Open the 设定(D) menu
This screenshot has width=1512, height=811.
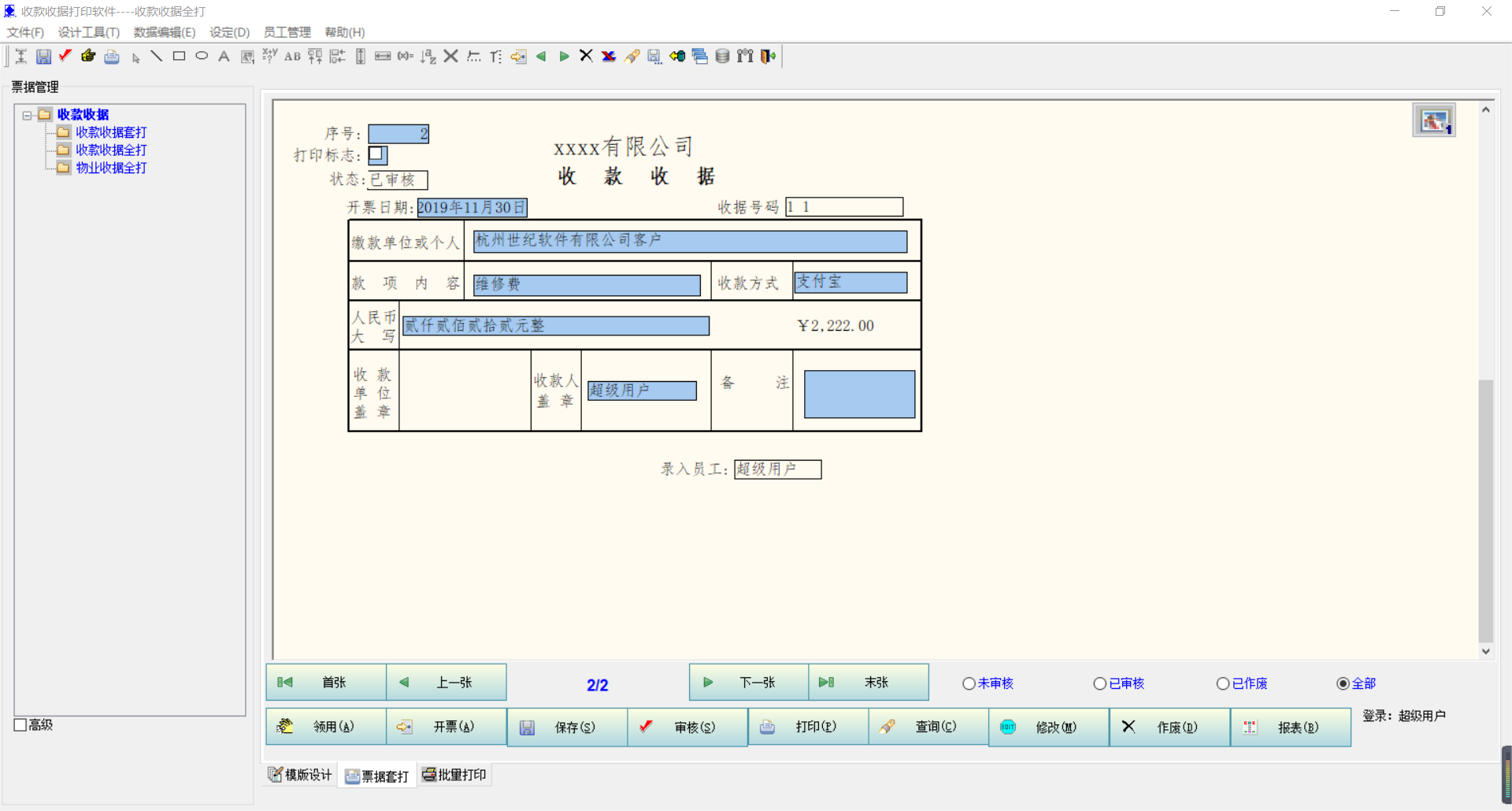pyautogui.click(x=229, y=32)
